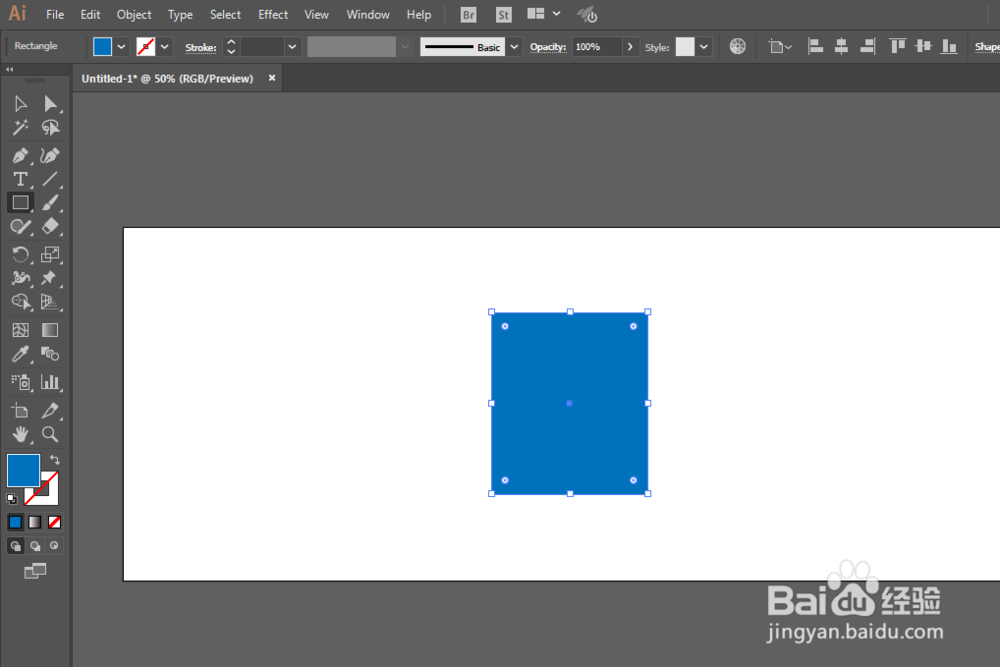Screen dimensions: 1000x667
Task: Select the Scale tool
Action: tap(50, 254)
